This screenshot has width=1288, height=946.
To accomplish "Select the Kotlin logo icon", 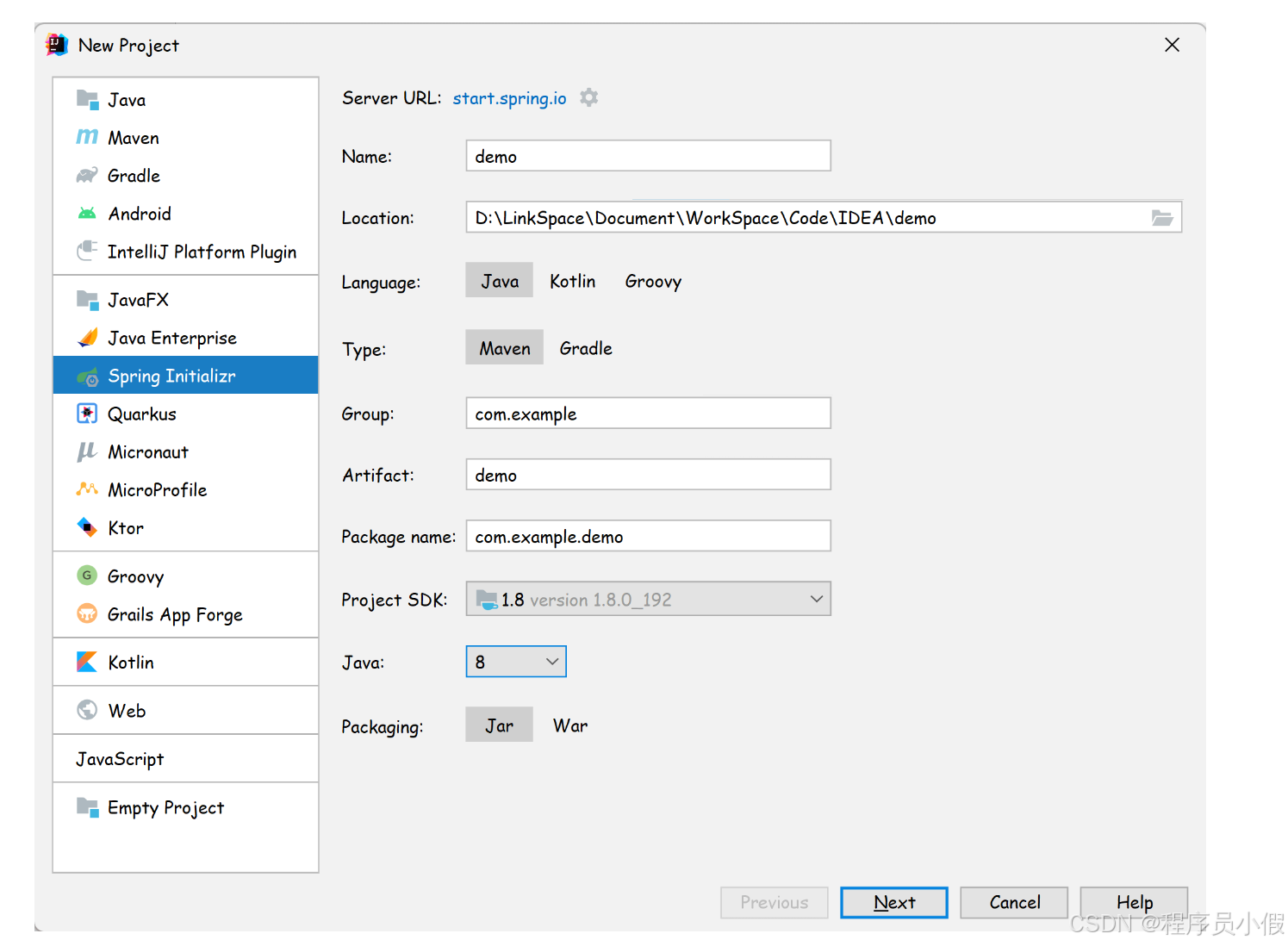I will click(x=87, y=662).
